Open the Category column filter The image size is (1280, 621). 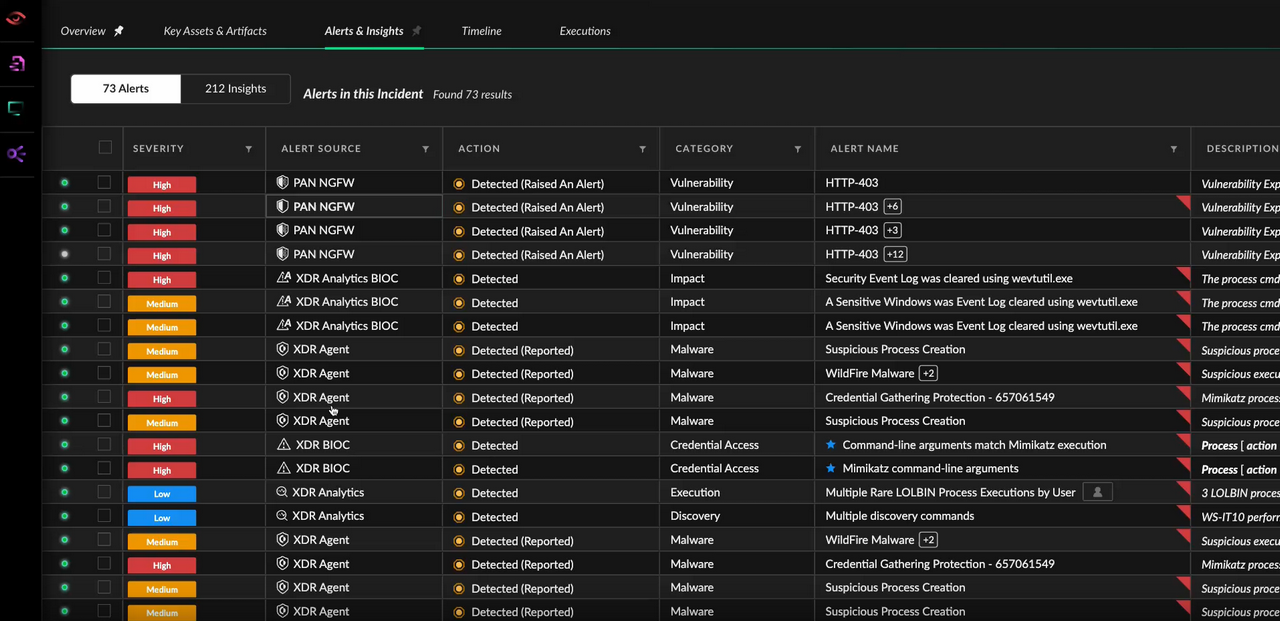tap(798, 149)
